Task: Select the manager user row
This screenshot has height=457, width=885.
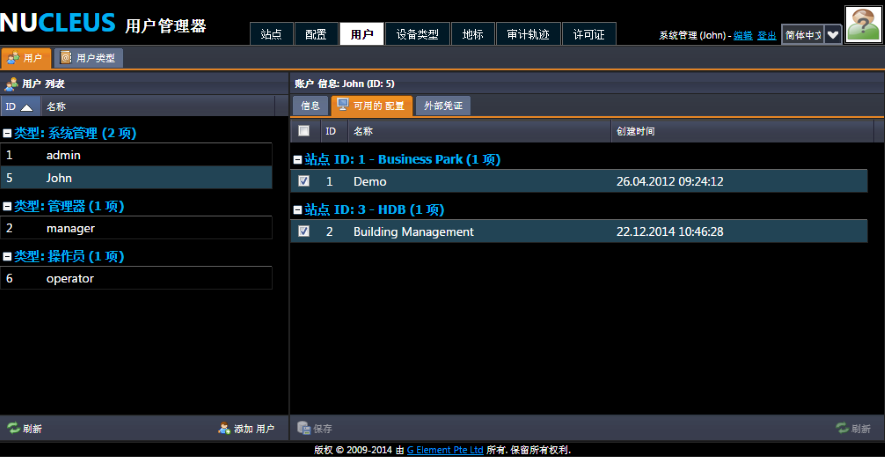Action: [x=136, y=228]
